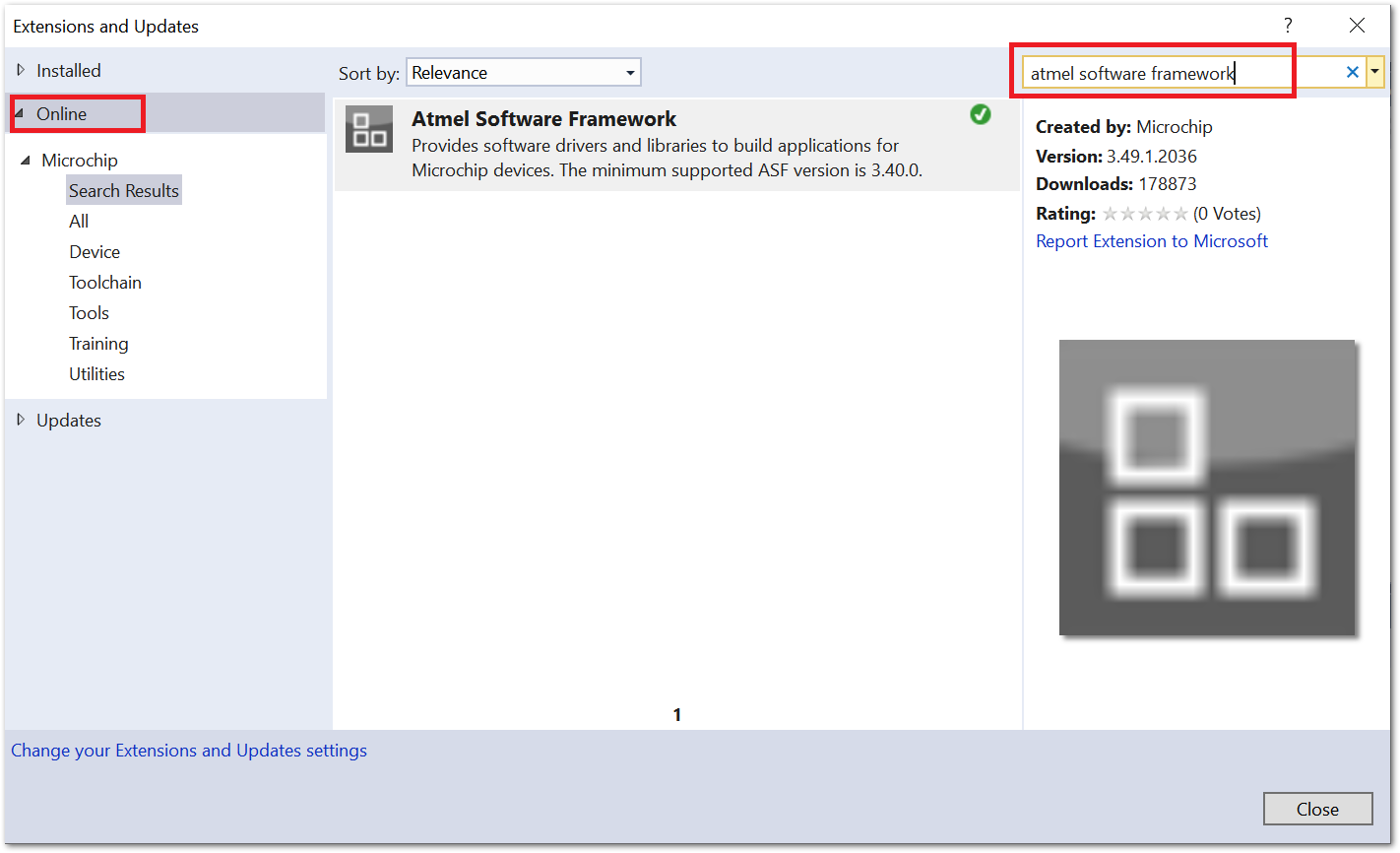Image resolution: width=1400 pixels, height=853 pixels.
Task: Select the Device category
Action: coord(95,252)
